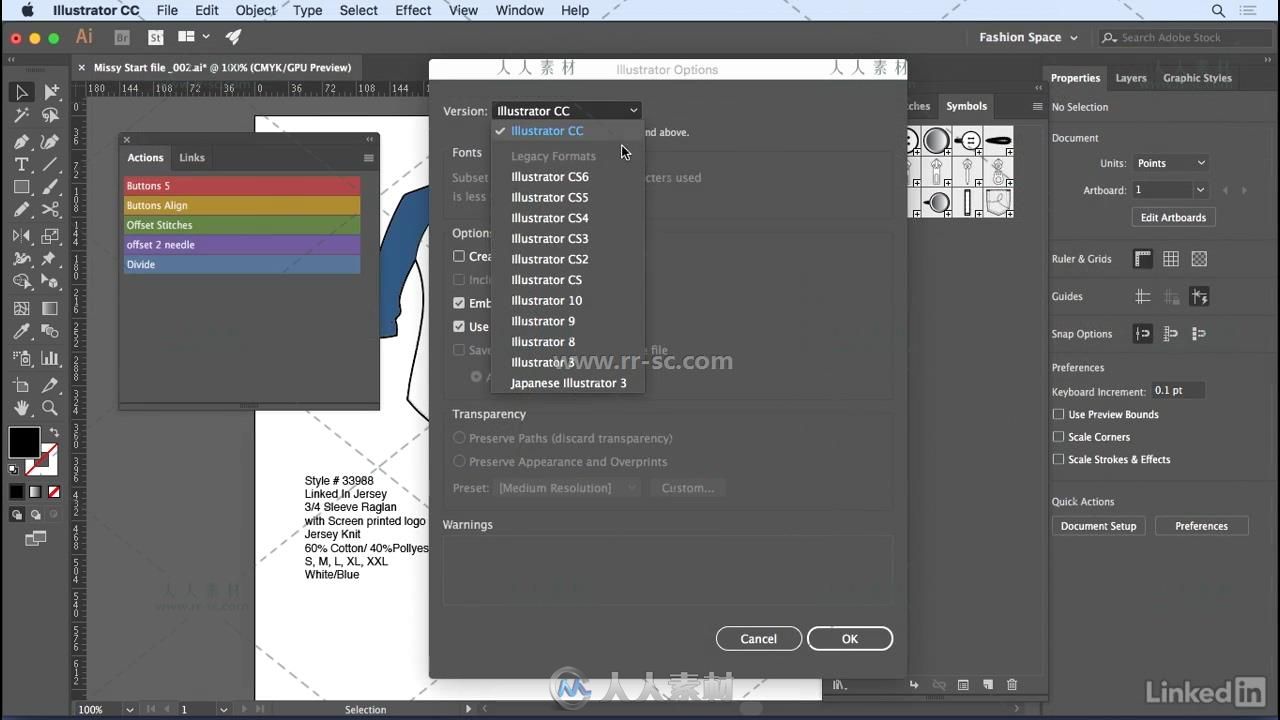
Task: Choose Illustrator 10 from version list
Action: [547, 301]
